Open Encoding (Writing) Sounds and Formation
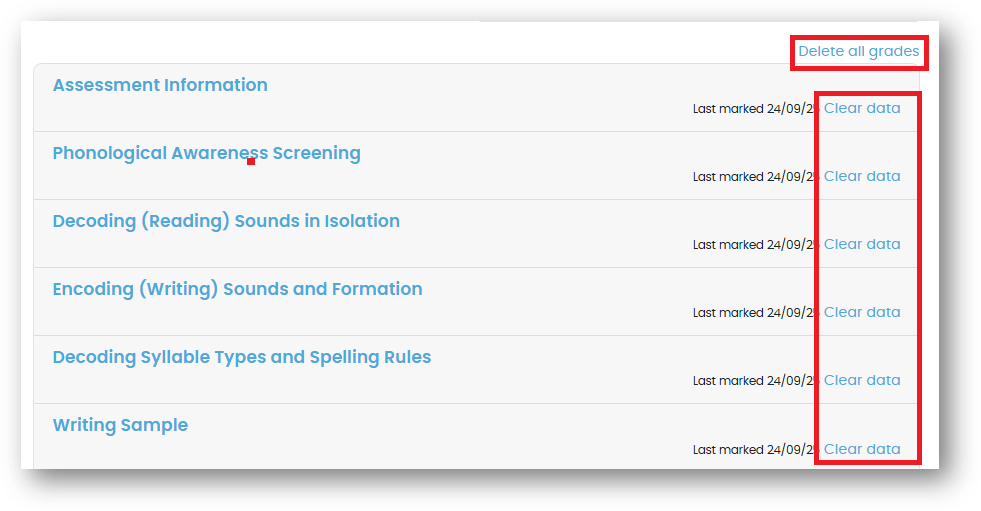The image size is (981, 511). pyautogui.click(x=237, y=289)
